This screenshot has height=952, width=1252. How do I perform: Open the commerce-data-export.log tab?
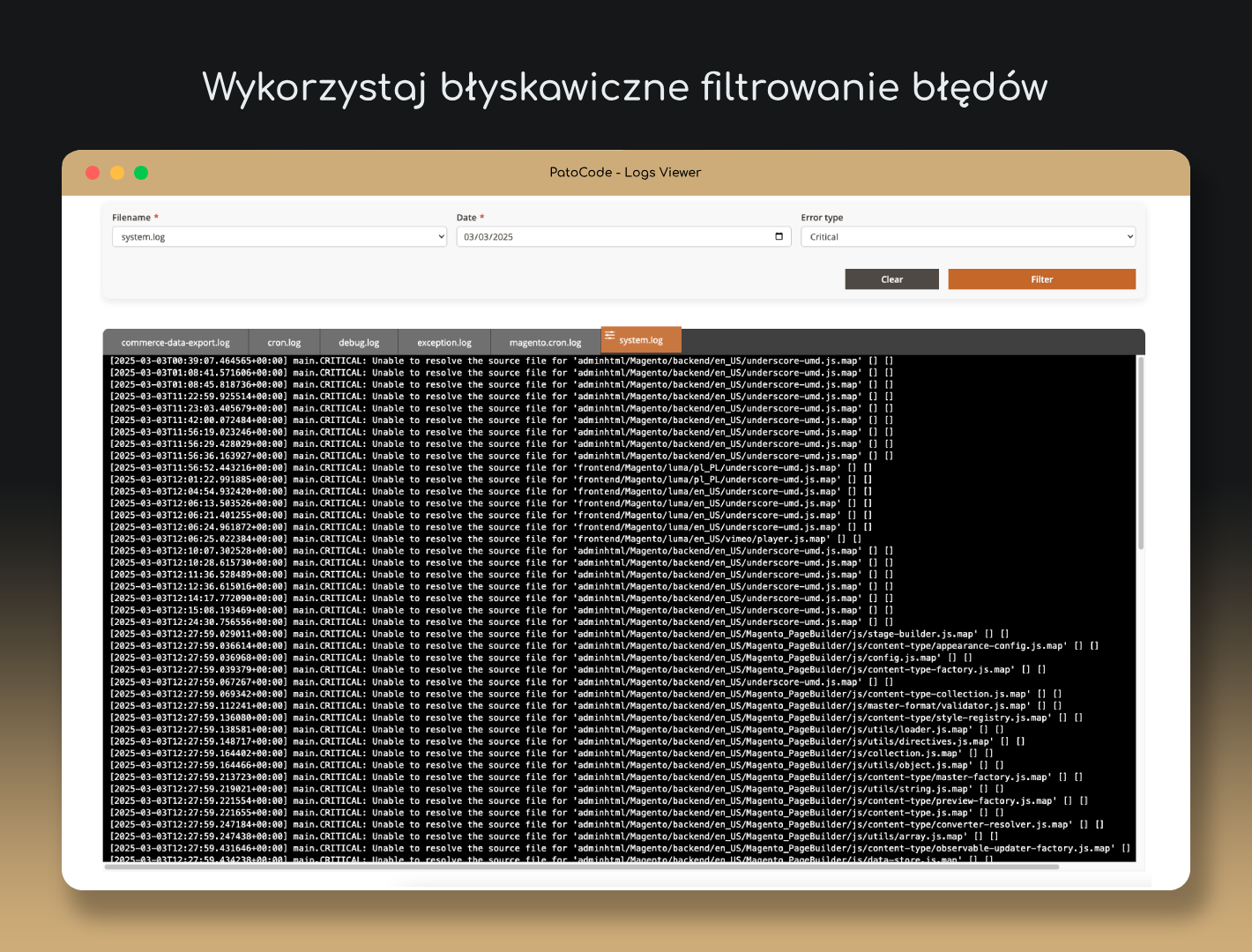(x=175, y=341)
